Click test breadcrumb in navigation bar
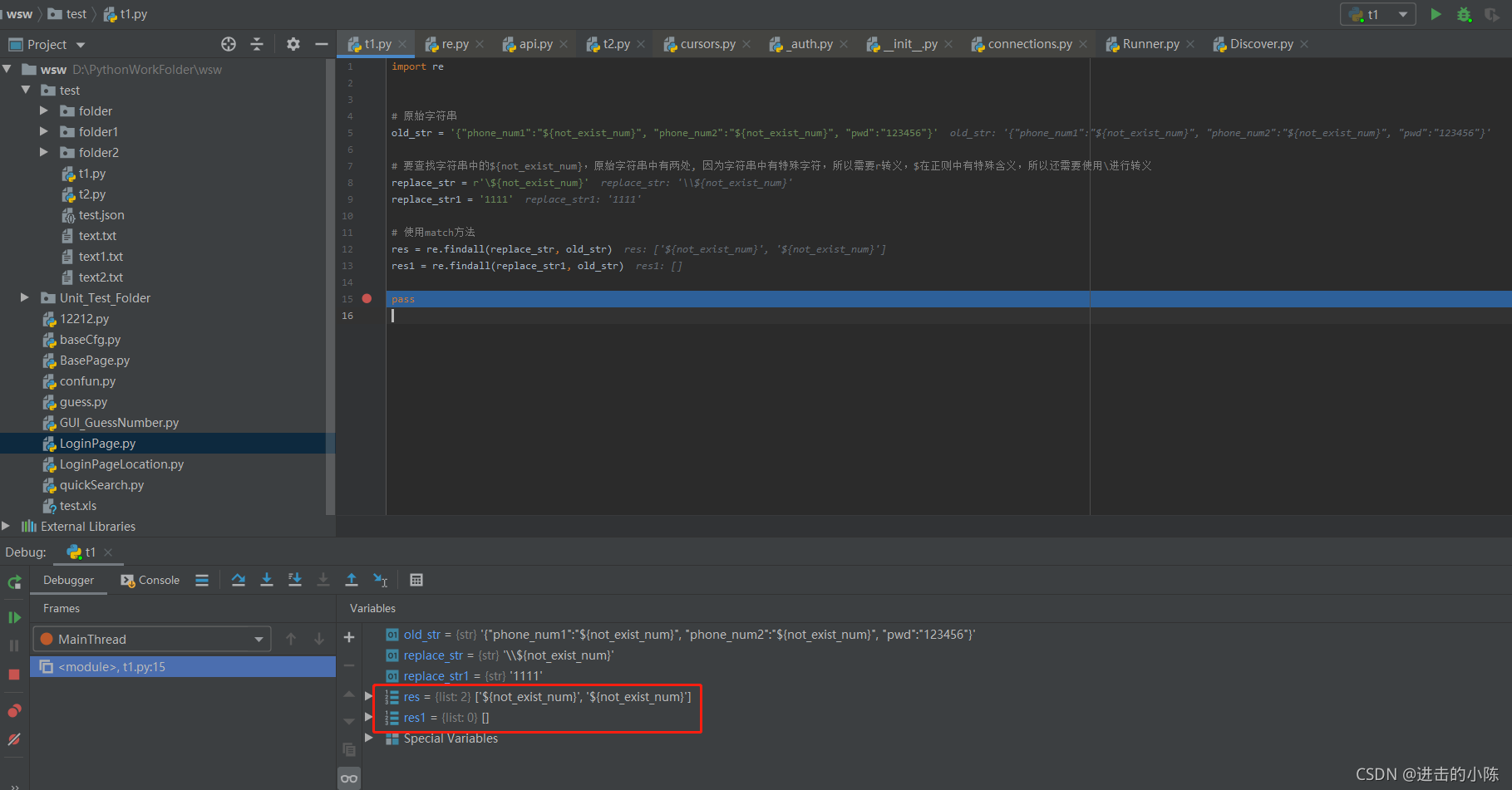The image size is (1512, 790). 67,14
